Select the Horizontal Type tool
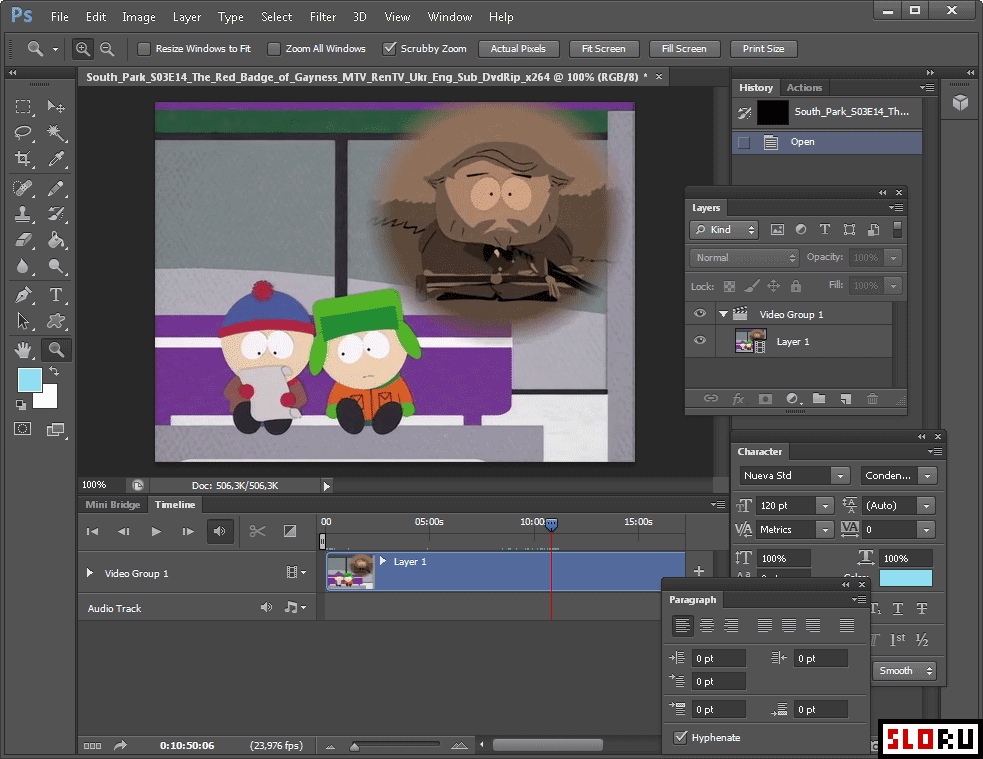The image size is (983, 759). pos(56,295)
